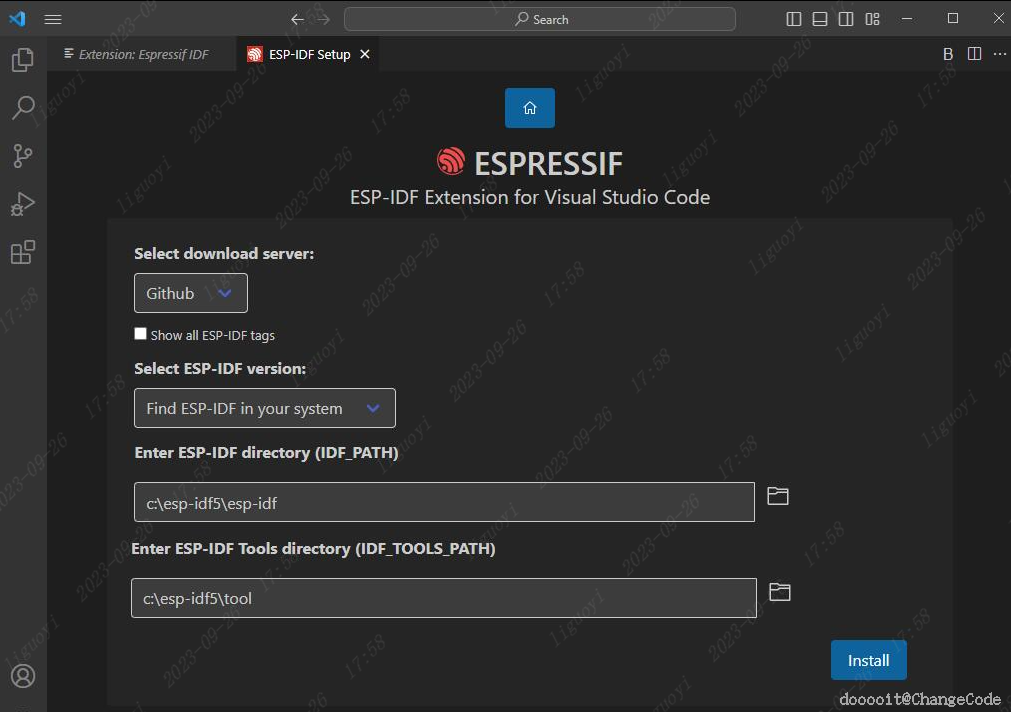Click the ESP-IDF directory path field
This screenshot has height=712, width=1011.
point(444,502)
